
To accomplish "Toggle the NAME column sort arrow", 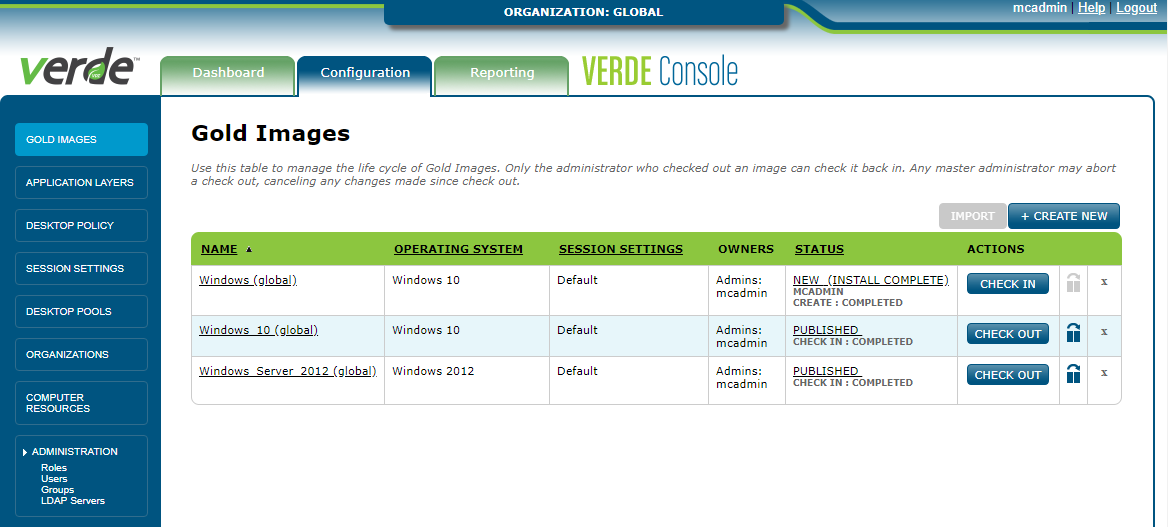I will pyautogui.click(x=249, y=250).
